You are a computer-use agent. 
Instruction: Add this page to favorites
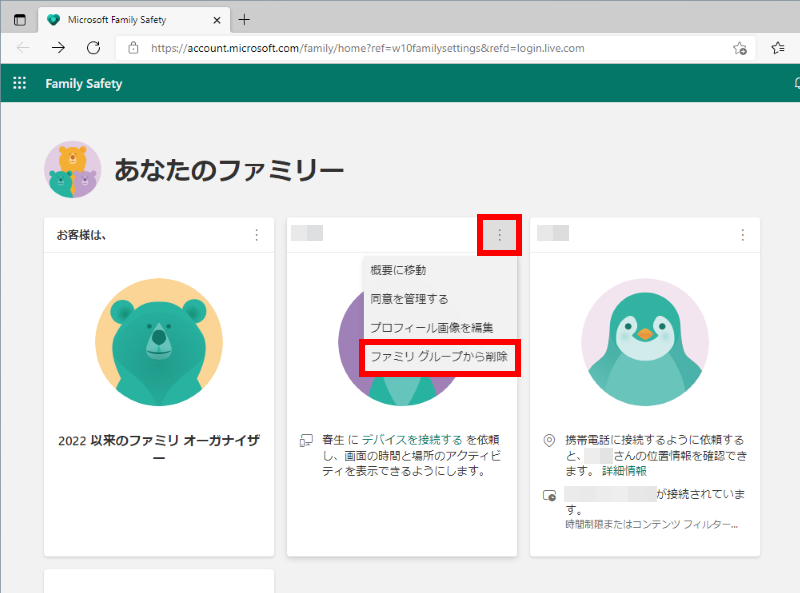tap(740, 48)
